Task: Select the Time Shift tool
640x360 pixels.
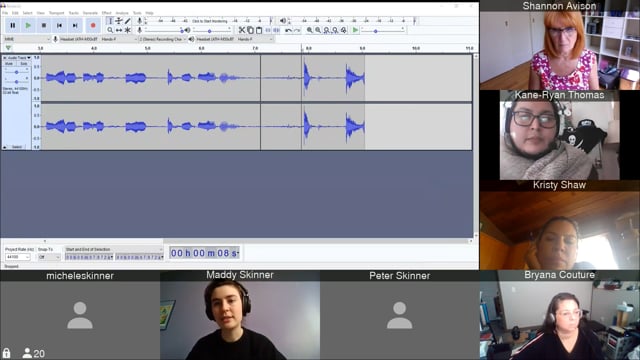Action: pyautogui.click(x=119, y=30)
